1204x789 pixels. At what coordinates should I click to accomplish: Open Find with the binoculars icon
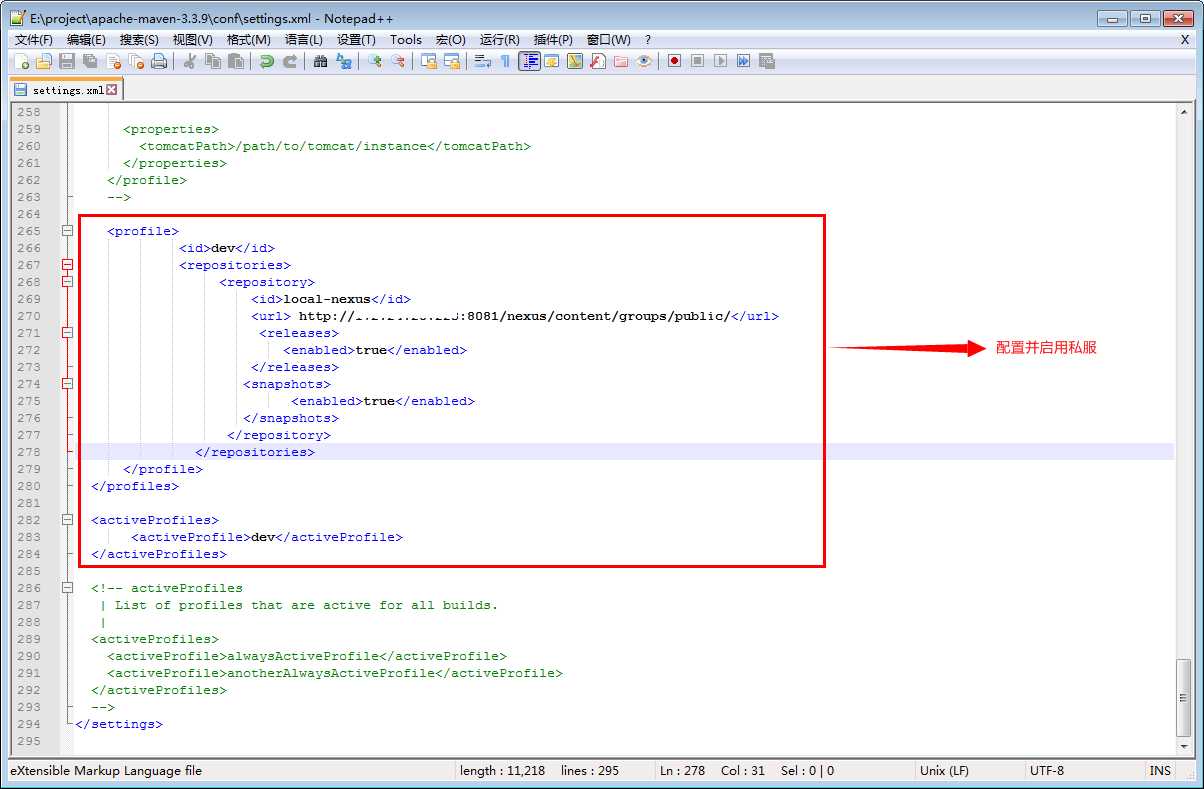(x=321, y=61)
